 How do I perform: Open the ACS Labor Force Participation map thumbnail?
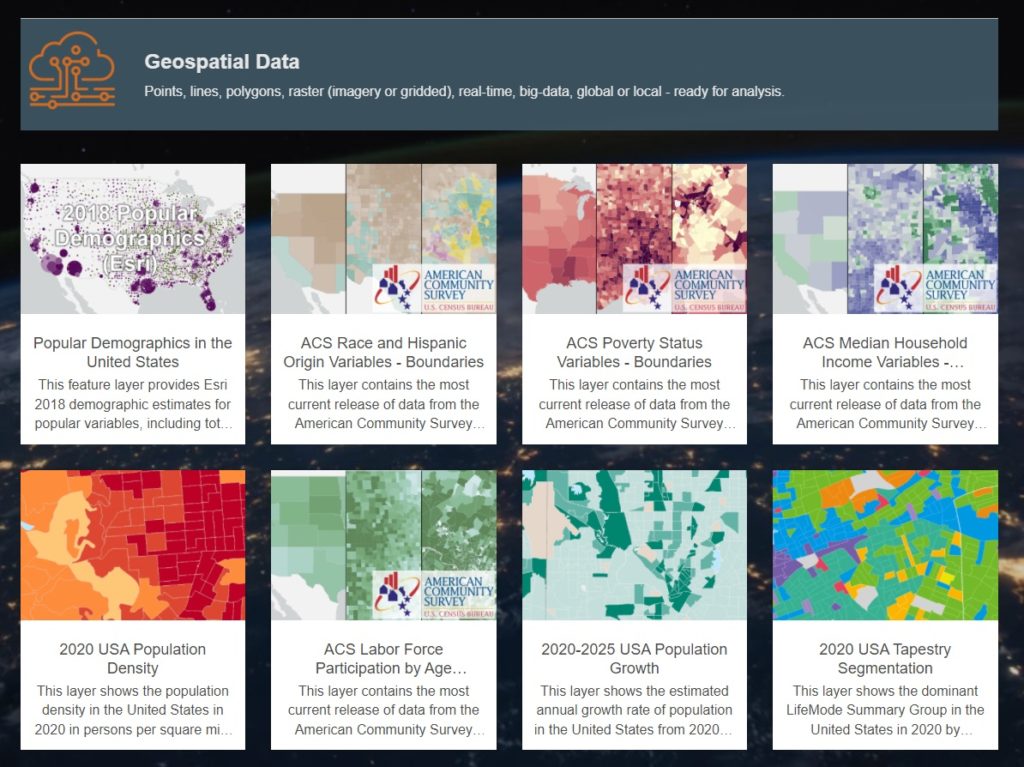(383, 545)
